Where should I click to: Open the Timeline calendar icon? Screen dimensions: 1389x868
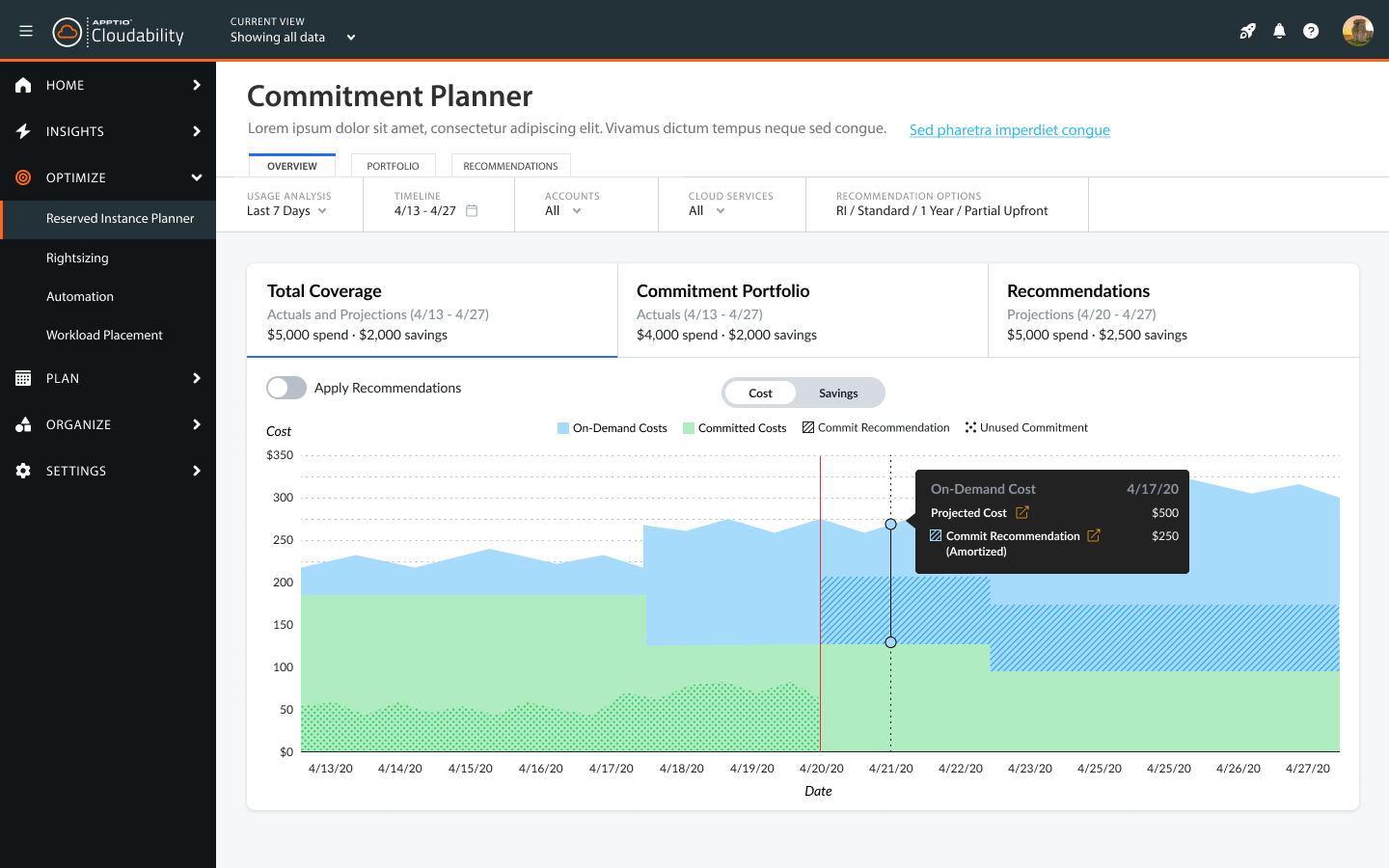[x=472, y=210]
